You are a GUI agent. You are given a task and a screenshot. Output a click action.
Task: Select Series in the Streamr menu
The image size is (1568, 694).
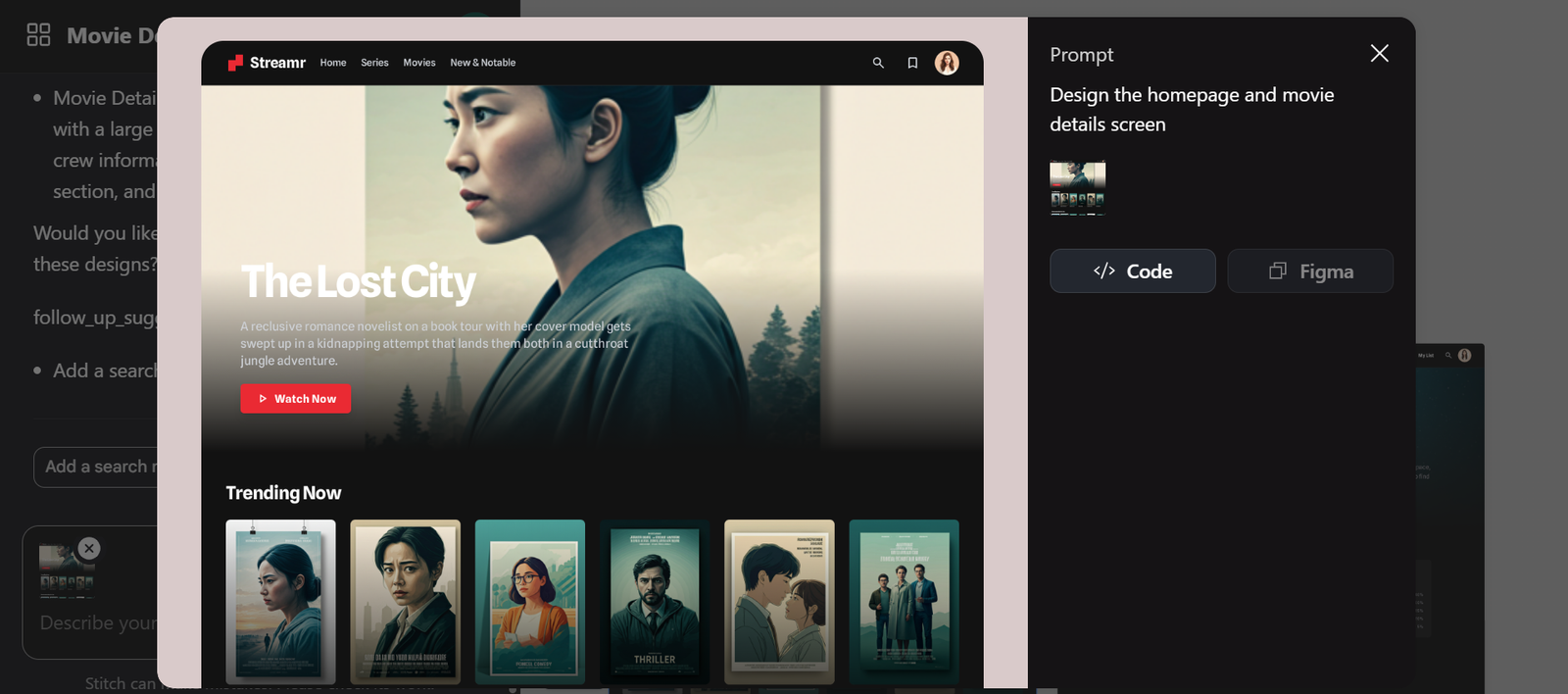374,63
